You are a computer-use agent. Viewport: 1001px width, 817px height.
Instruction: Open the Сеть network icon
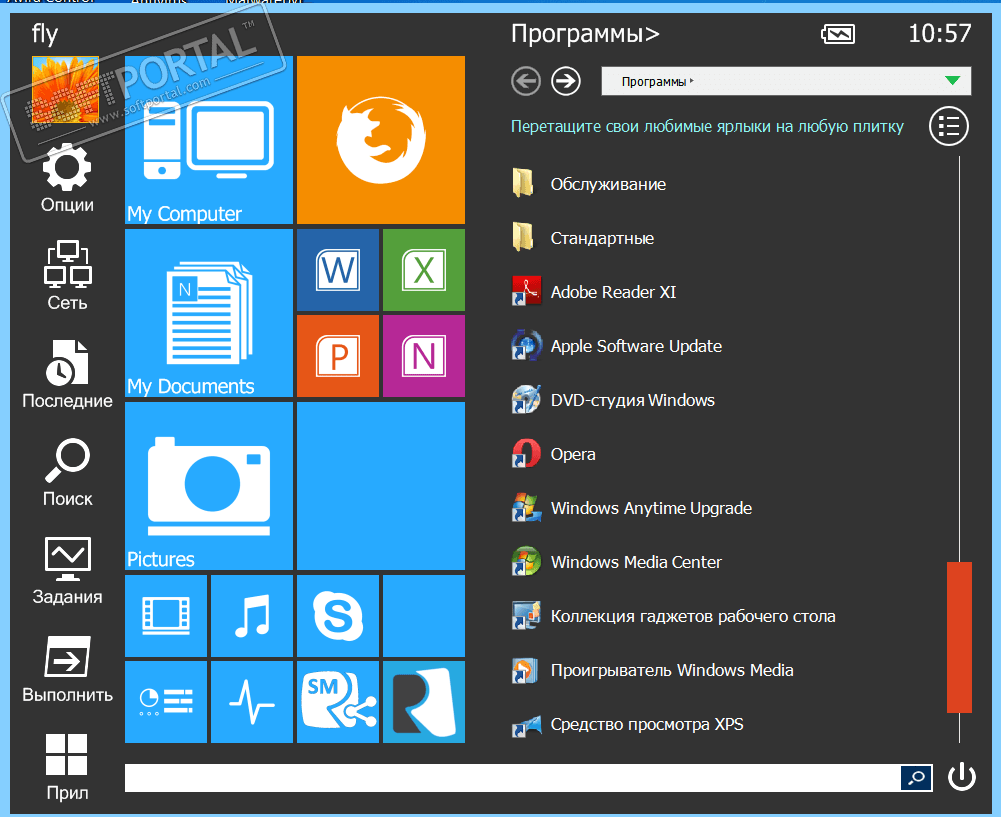67,275
